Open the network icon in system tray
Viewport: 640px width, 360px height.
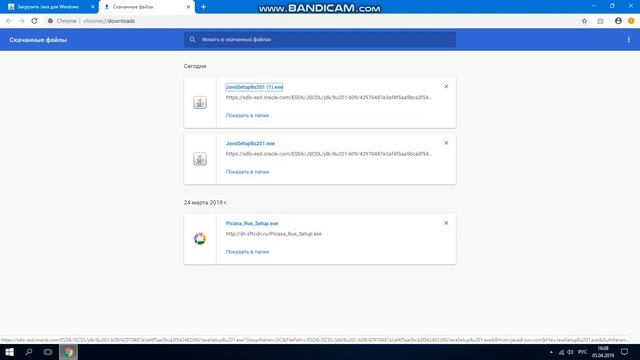point(561,352)
